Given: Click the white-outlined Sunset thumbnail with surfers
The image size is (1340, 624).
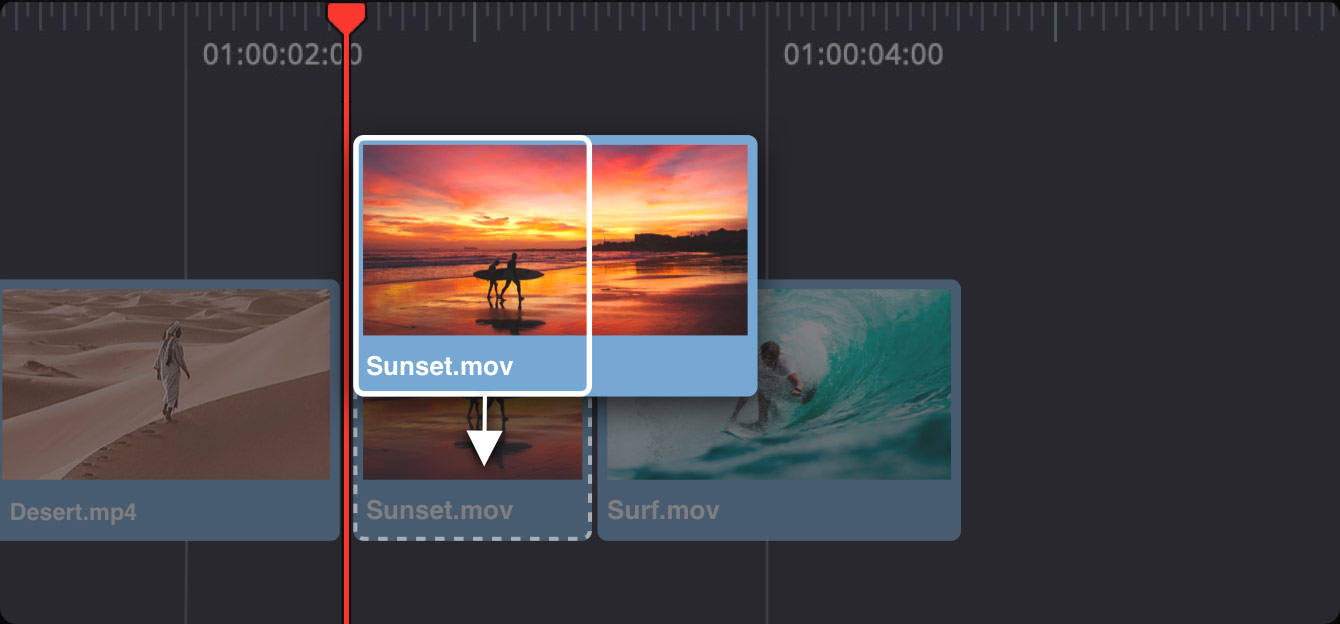Looking at the screenshot, I should click(x=474, y=238).
